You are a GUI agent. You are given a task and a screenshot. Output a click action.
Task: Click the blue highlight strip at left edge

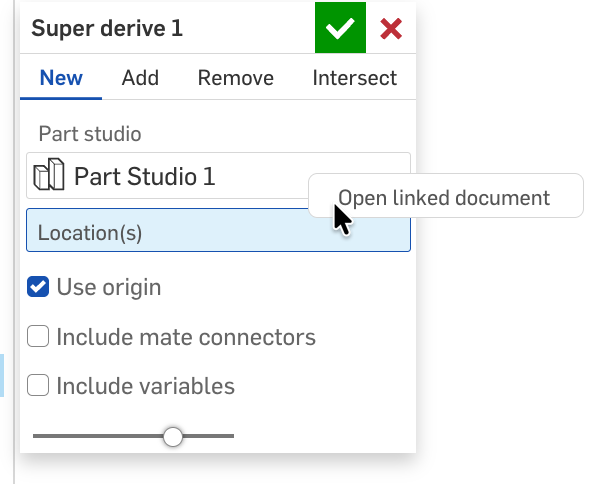point(2,375)
